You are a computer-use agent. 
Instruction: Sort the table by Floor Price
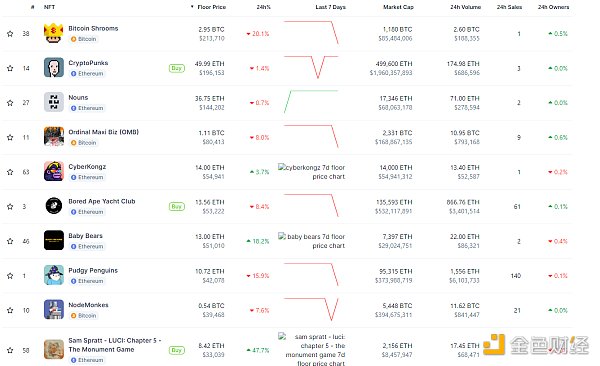click(x=209, y=7)
